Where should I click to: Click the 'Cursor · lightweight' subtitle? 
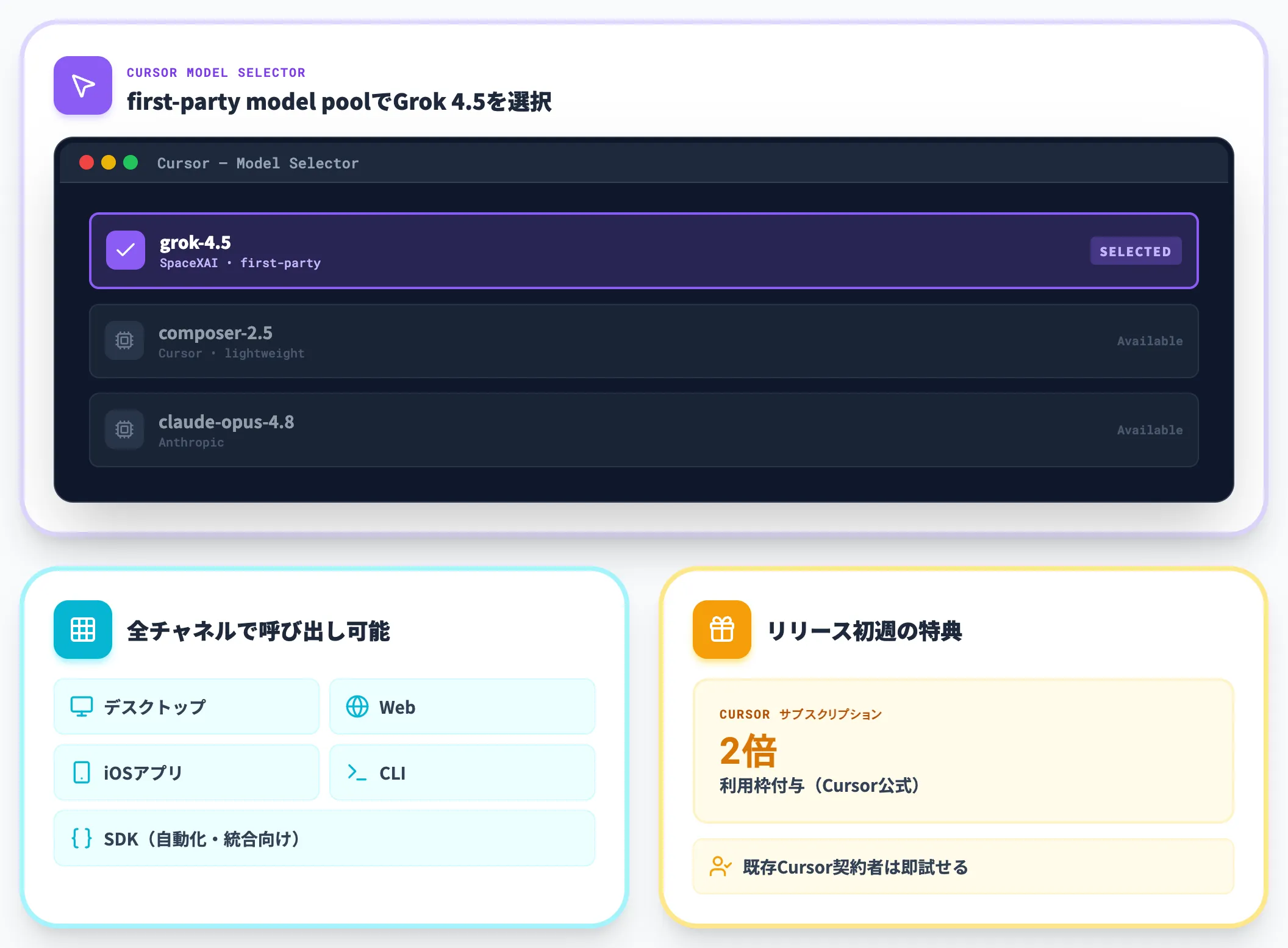[232, 353]
